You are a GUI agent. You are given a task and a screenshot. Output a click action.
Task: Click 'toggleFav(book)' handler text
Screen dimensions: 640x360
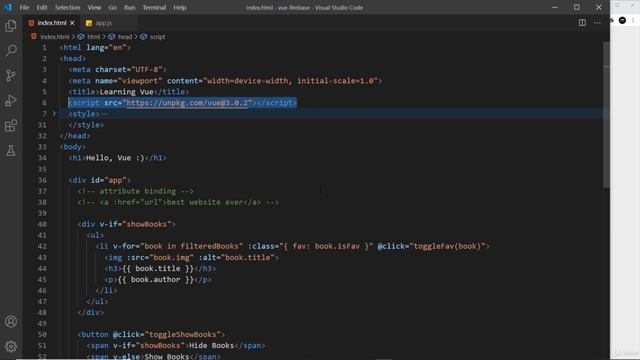point(447,246)
